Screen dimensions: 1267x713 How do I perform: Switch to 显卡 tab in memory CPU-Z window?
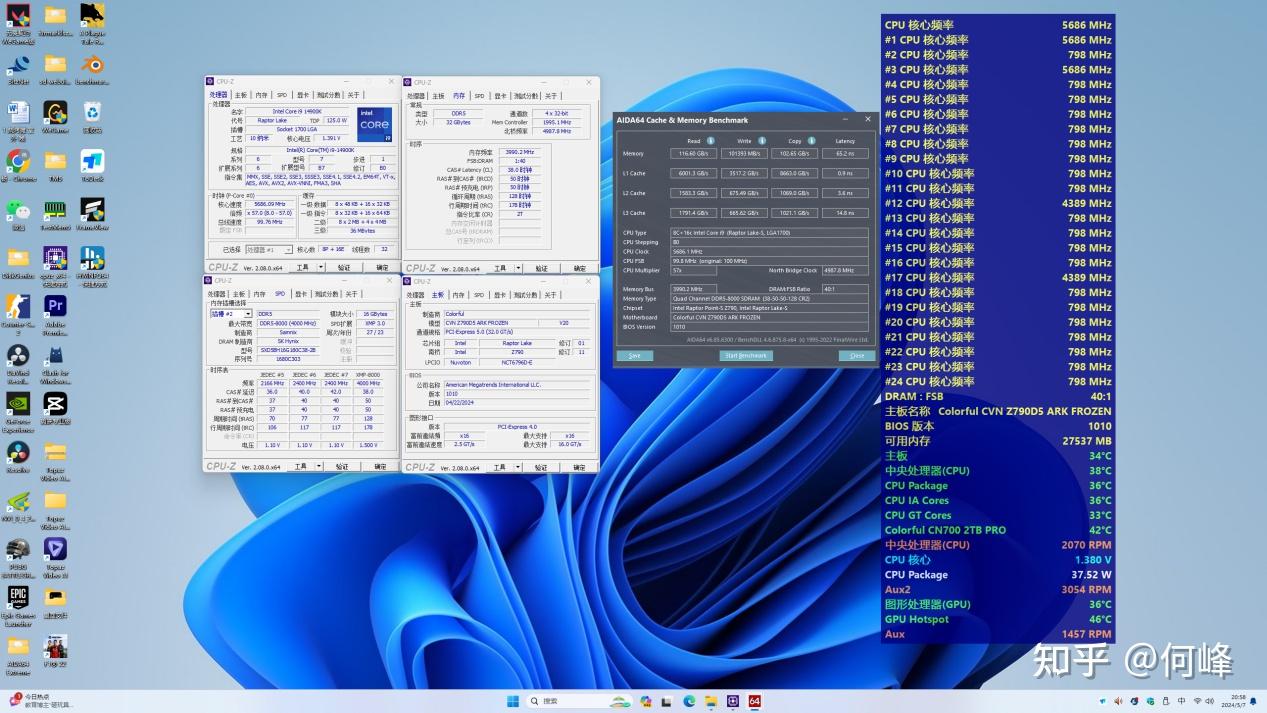tap(500, 96)
